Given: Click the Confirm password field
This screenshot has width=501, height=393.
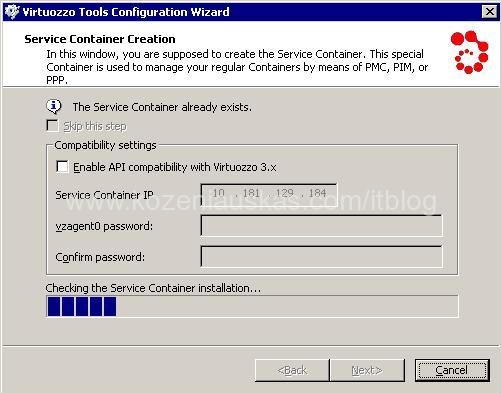Looking at the screenshot, I should coord(322,257).
